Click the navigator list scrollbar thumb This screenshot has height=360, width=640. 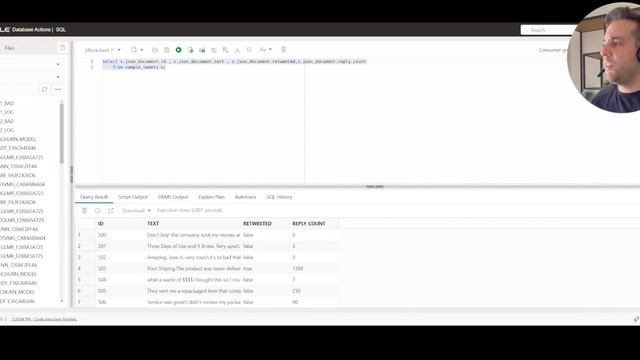pyautogui.click(x=62, y=133)
